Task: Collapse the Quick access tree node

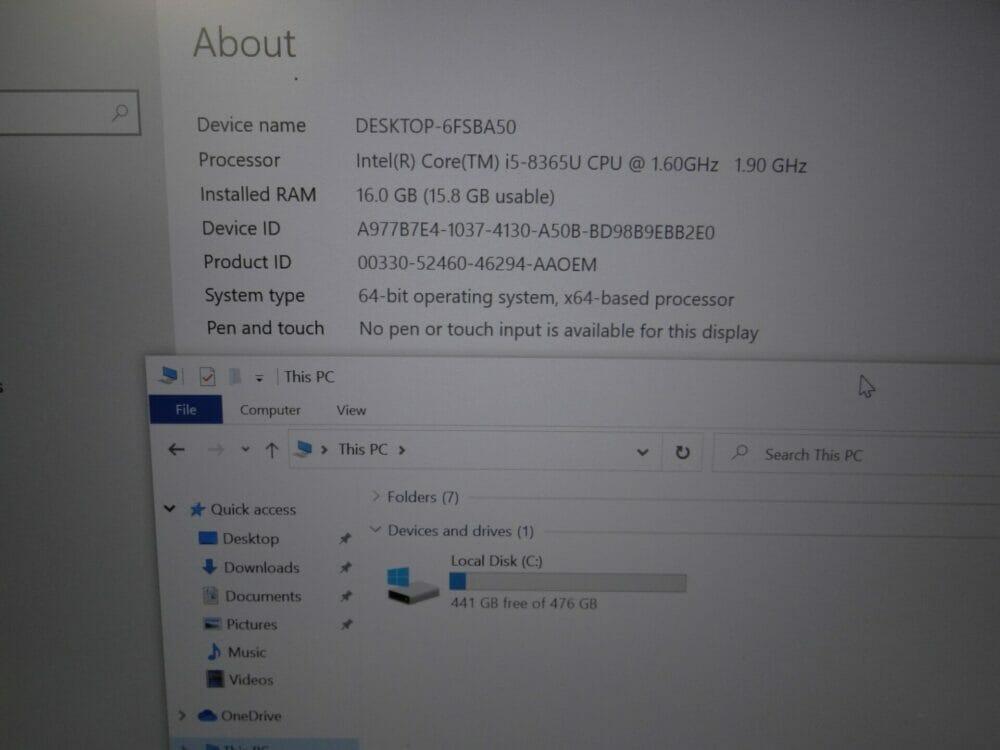Action: pyautogui.click(x=170, y=508)
